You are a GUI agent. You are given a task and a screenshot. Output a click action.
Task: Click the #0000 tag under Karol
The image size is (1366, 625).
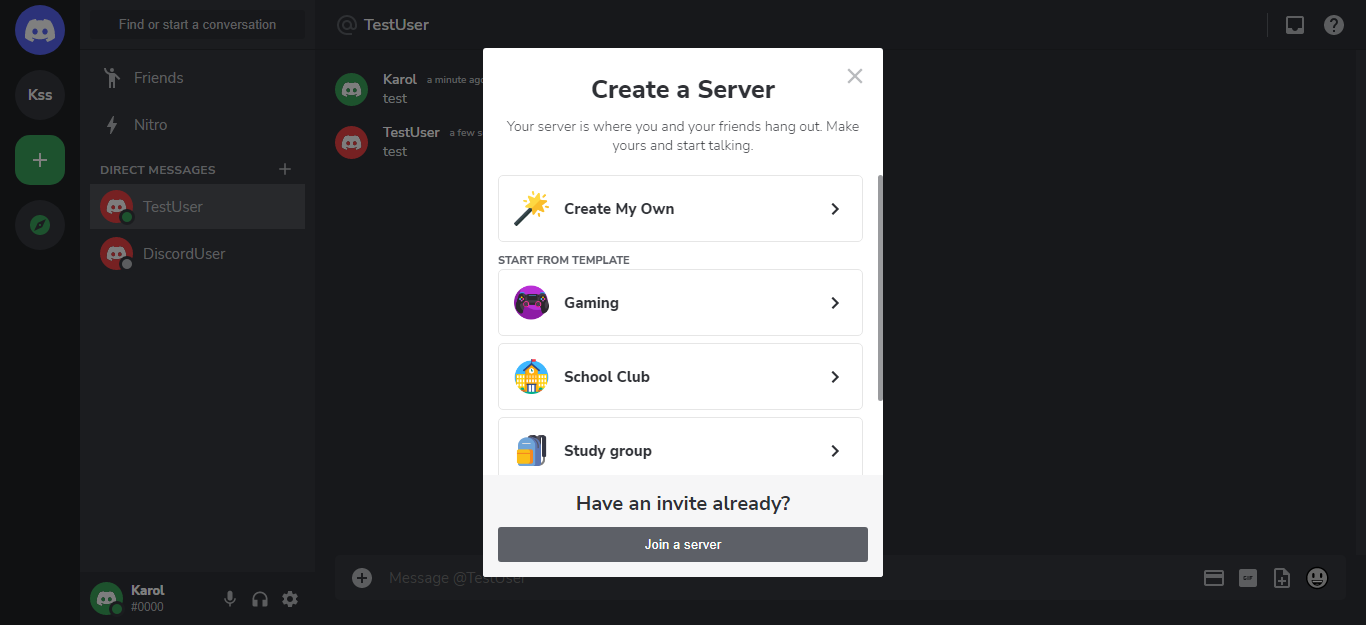[x=147, y=607]
